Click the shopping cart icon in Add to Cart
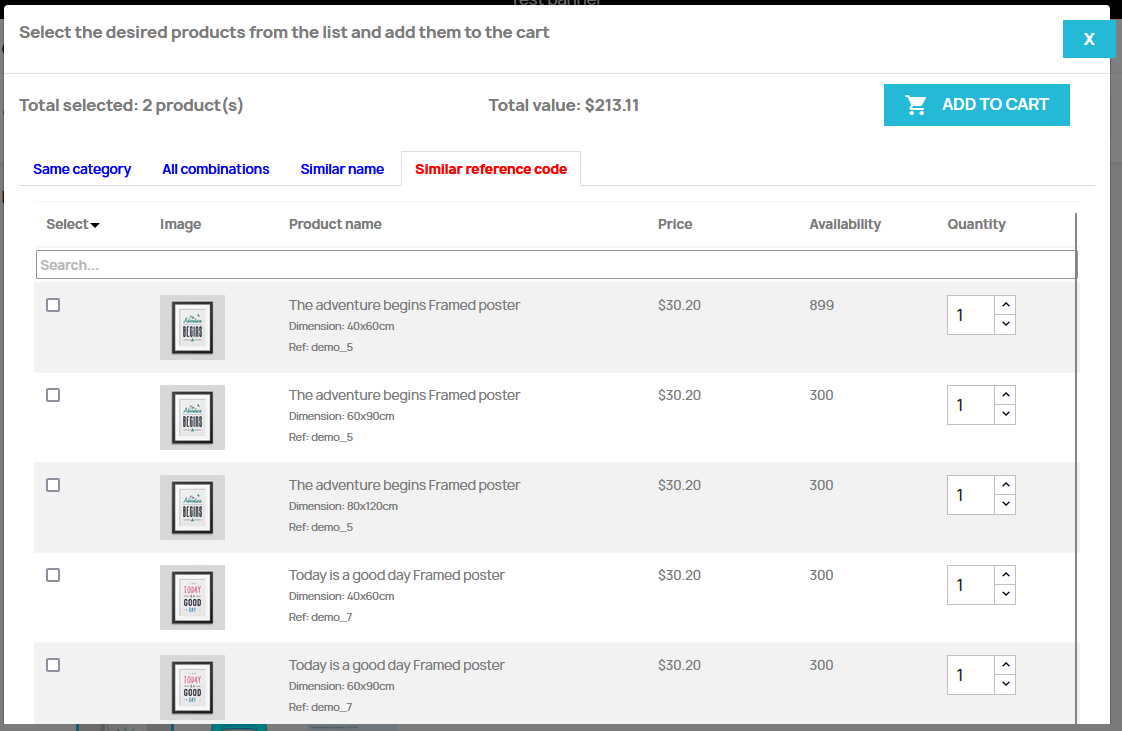1122x731 pixels. click(916, 105)
